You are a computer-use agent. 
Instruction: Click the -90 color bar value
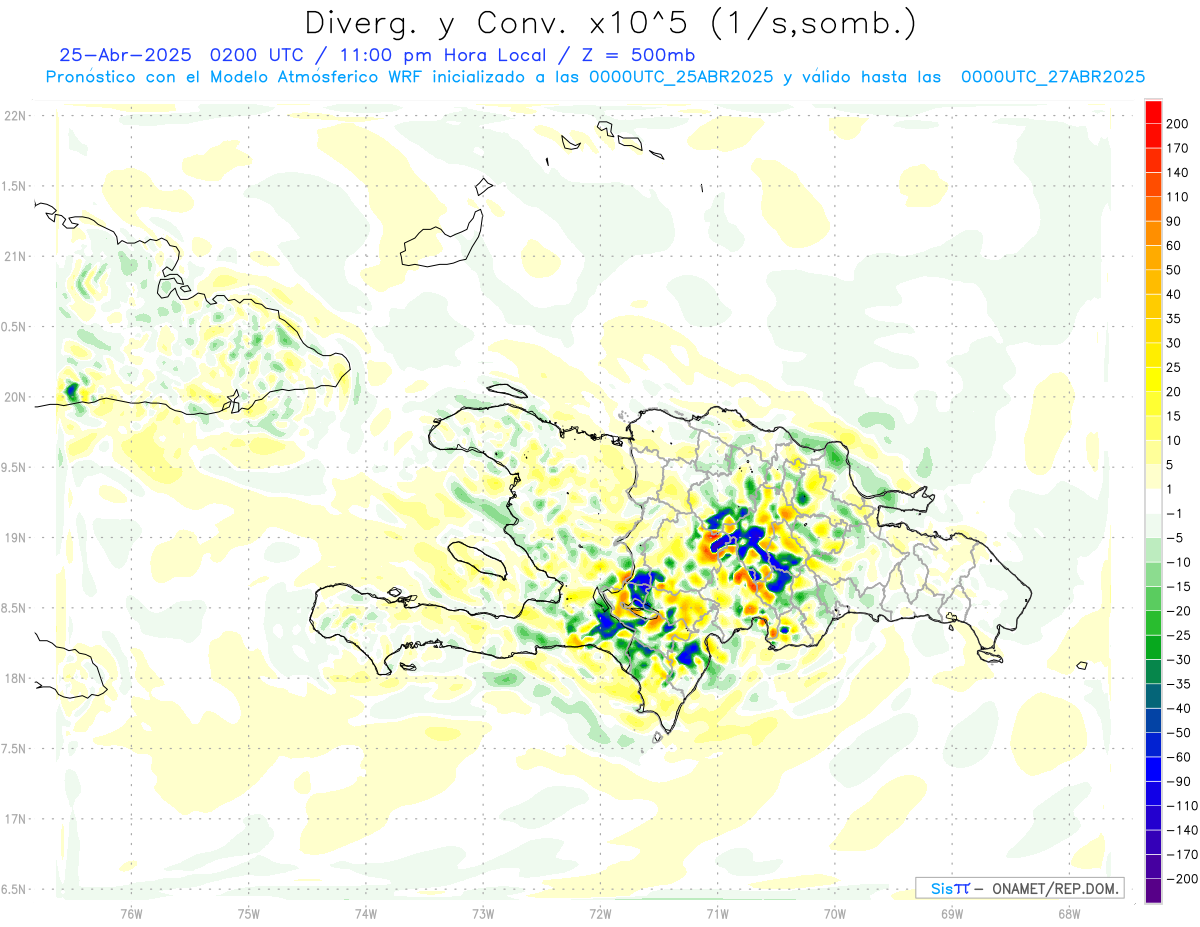tap(1180, 782)
